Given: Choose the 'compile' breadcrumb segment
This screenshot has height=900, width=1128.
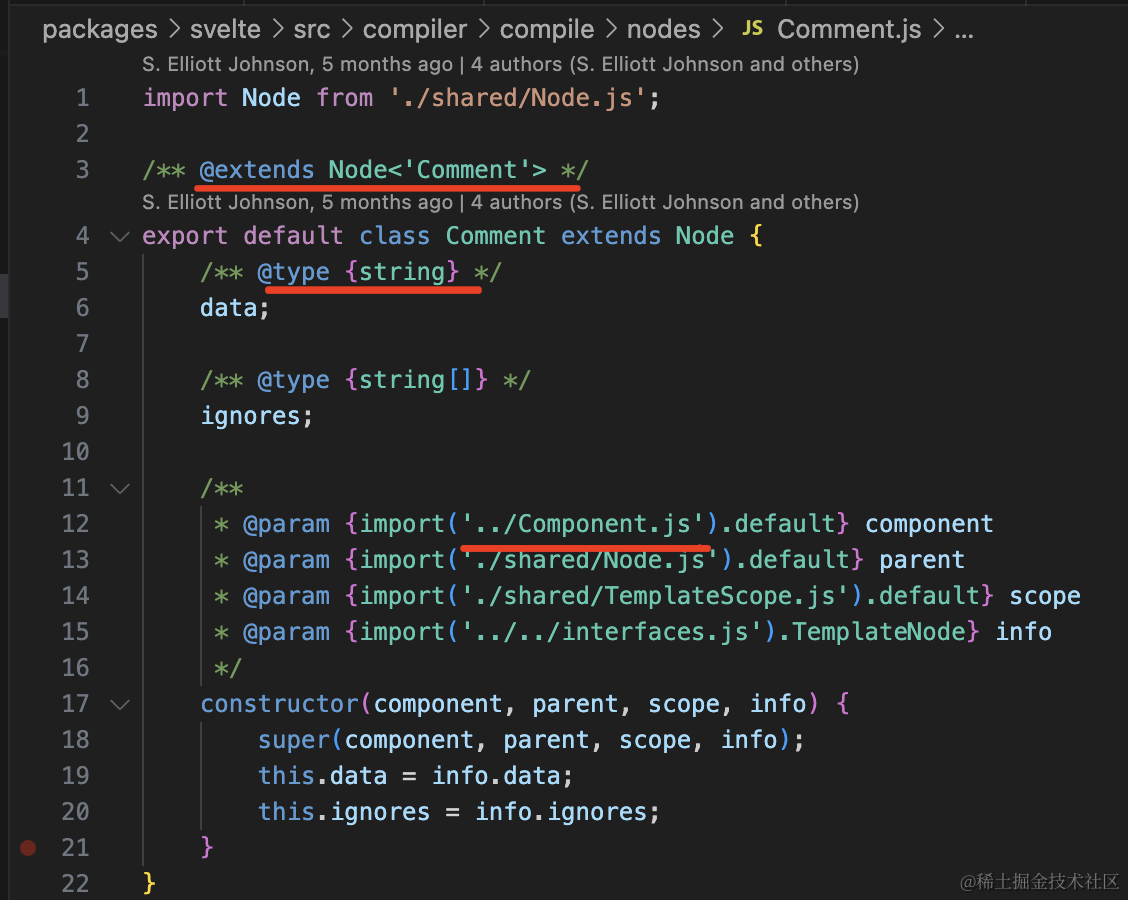Looking at the screenshot, I should (x=547, y=29).
